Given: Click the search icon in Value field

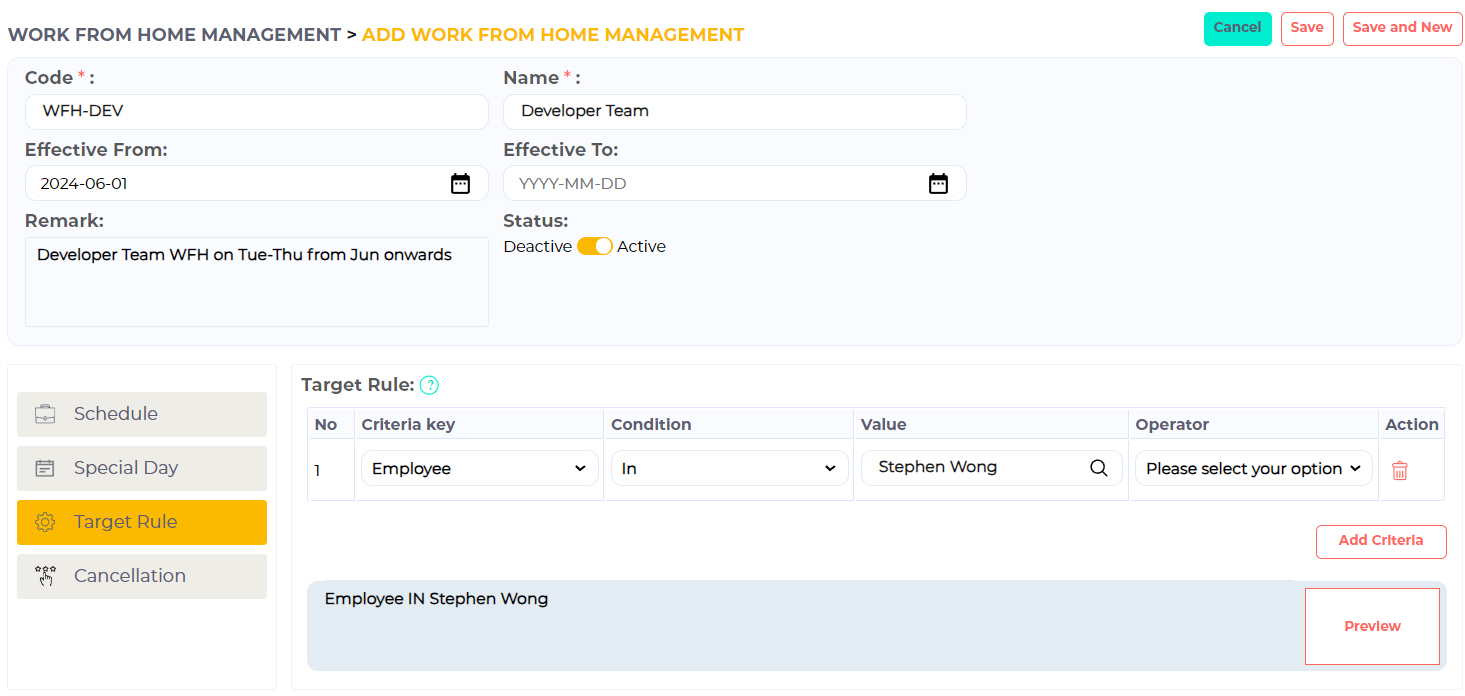Looking at the screenshot, I should point(1099,468).
